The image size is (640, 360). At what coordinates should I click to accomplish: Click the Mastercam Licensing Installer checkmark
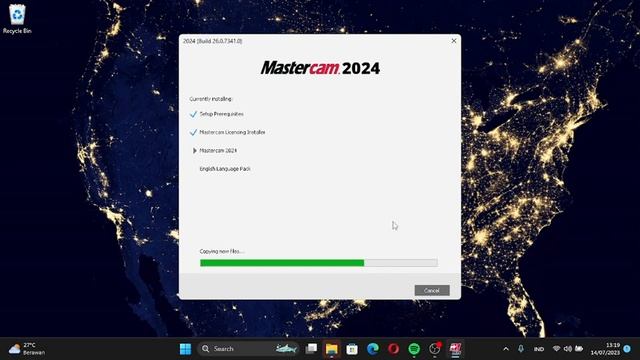click(193, 132)
